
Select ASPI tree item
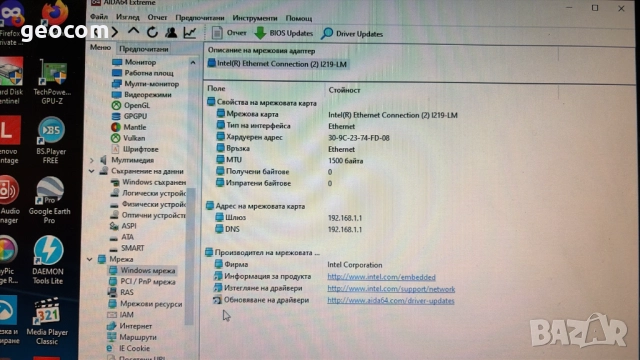[x=129, y=226]
